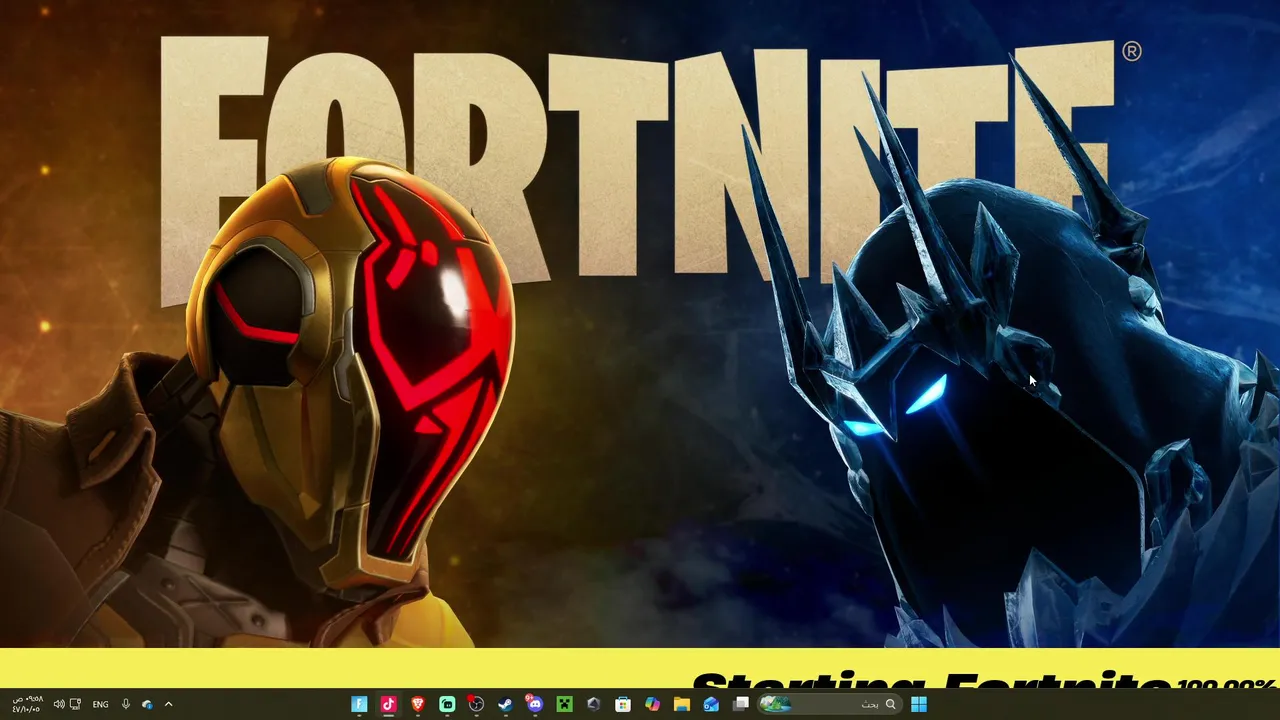Launch Brave browser from taskbar

pyautogui.click(x=418, y=704)
